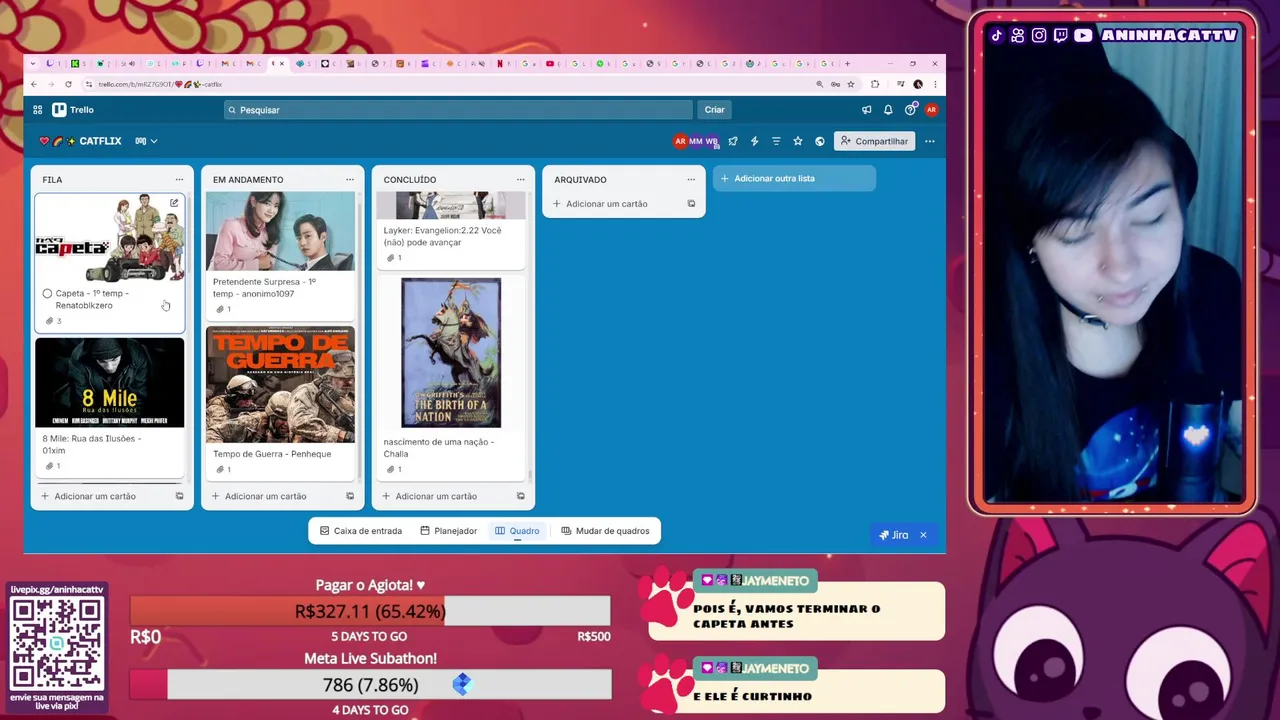
Task: Click the browser zoom magnifier icon in address bar
Action: coord(820,84)
